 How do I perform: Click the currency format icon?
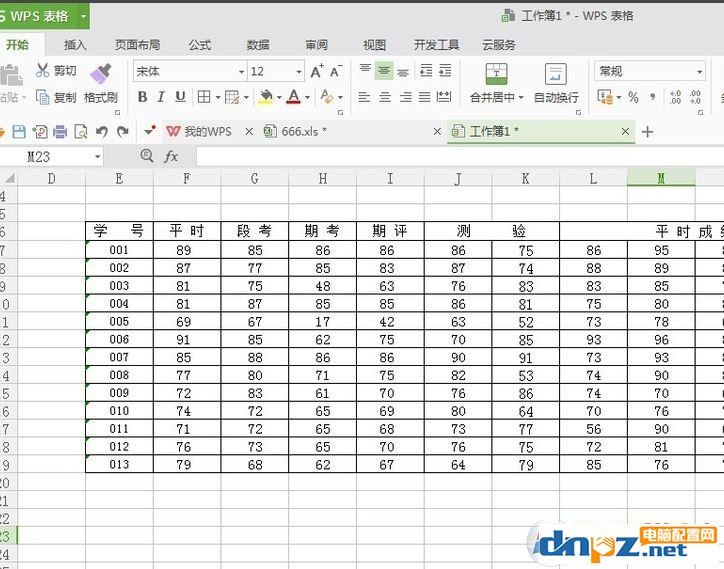point(605,97)
